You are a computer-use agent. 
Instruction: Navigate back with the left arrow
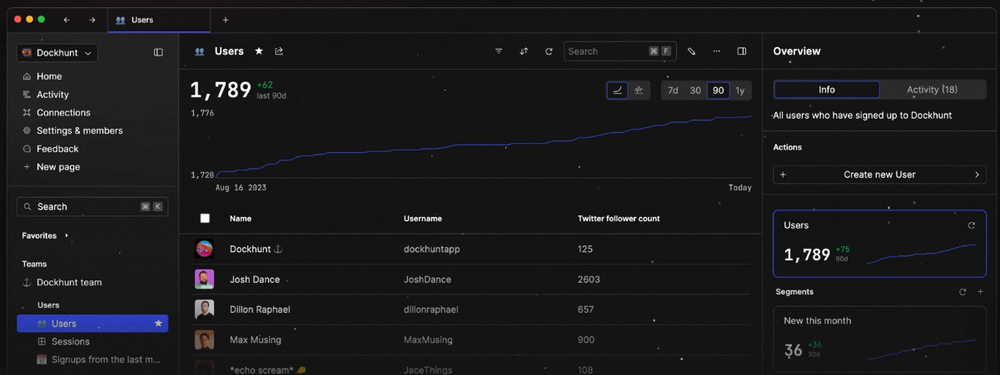(x=67, y=20)
